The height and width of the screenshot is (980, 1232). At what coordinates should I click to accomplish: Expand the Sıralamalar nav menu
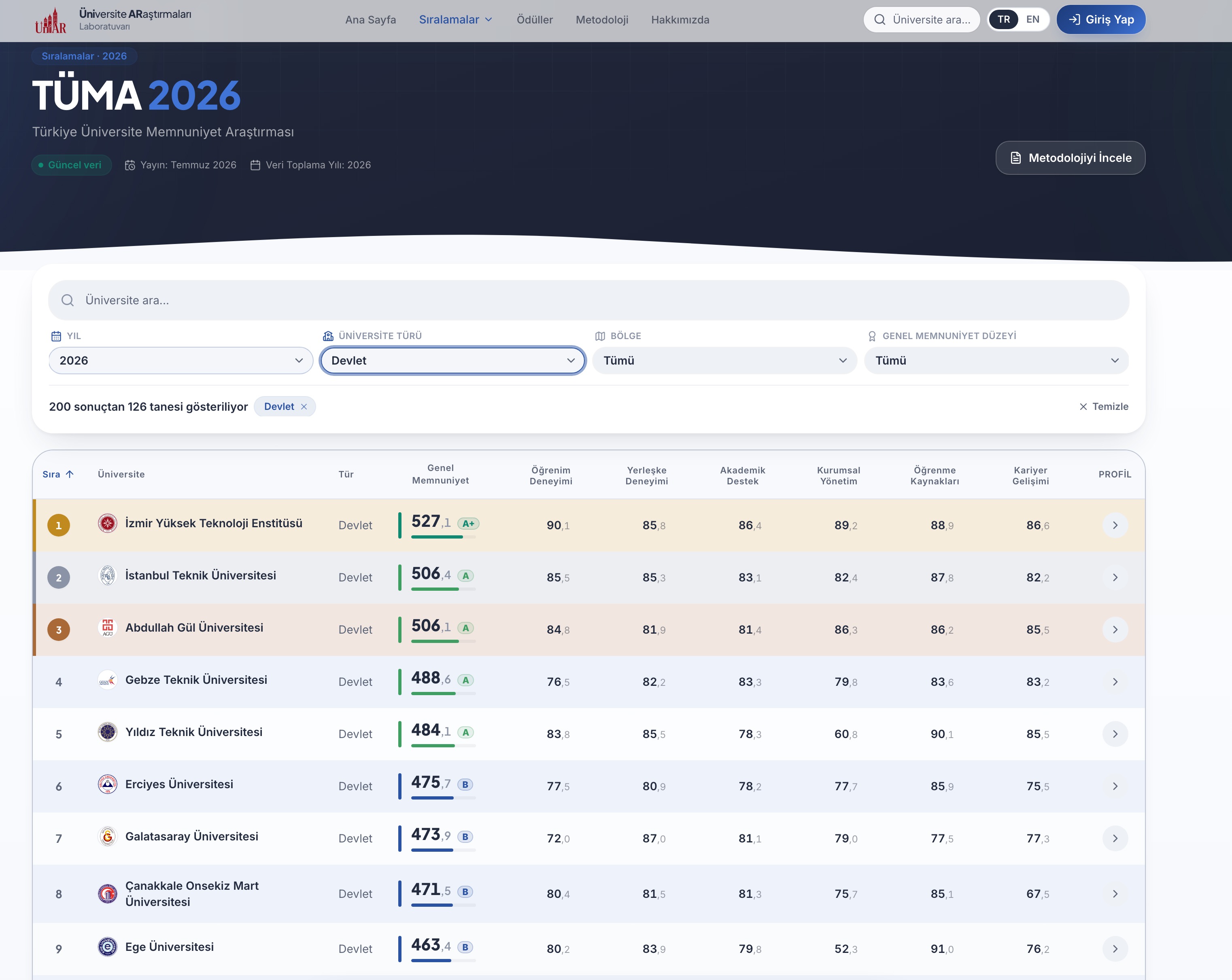[x=455, y=20]
